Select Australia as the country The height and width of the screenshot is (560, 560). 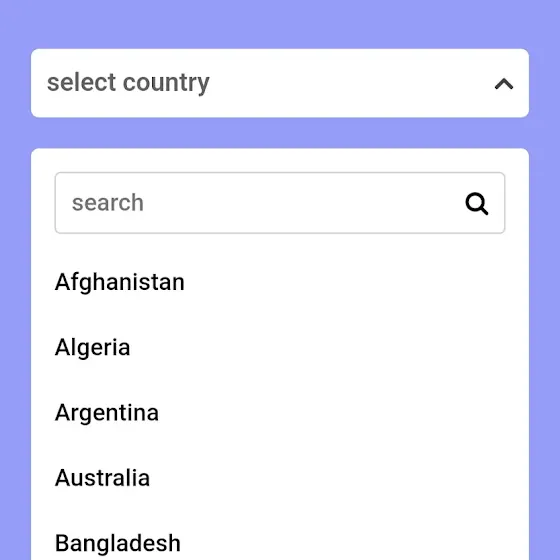(102, 478)
